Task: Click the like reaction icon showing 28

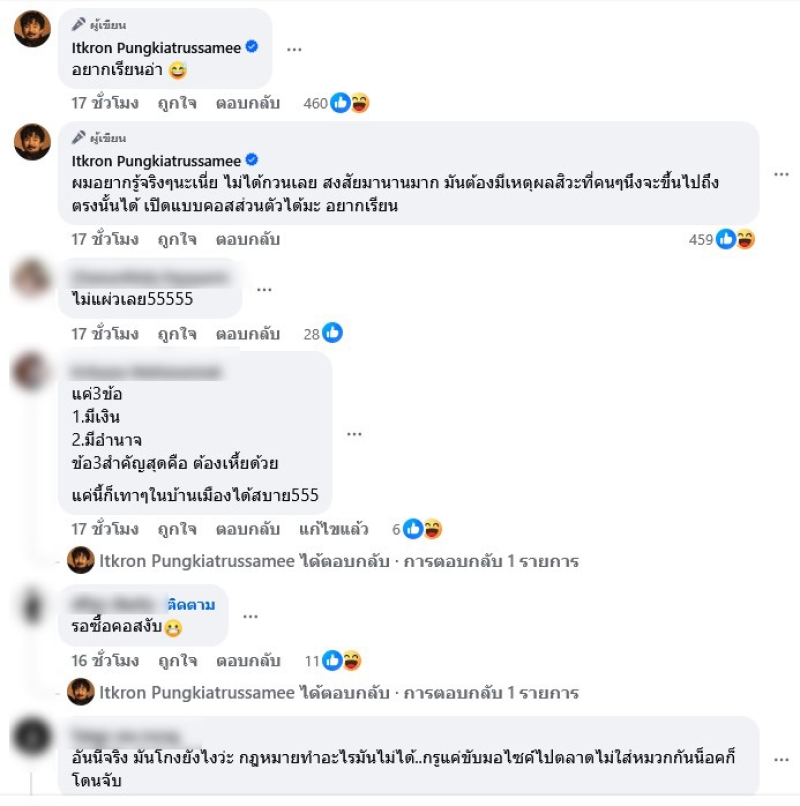Action: (323, 334)
